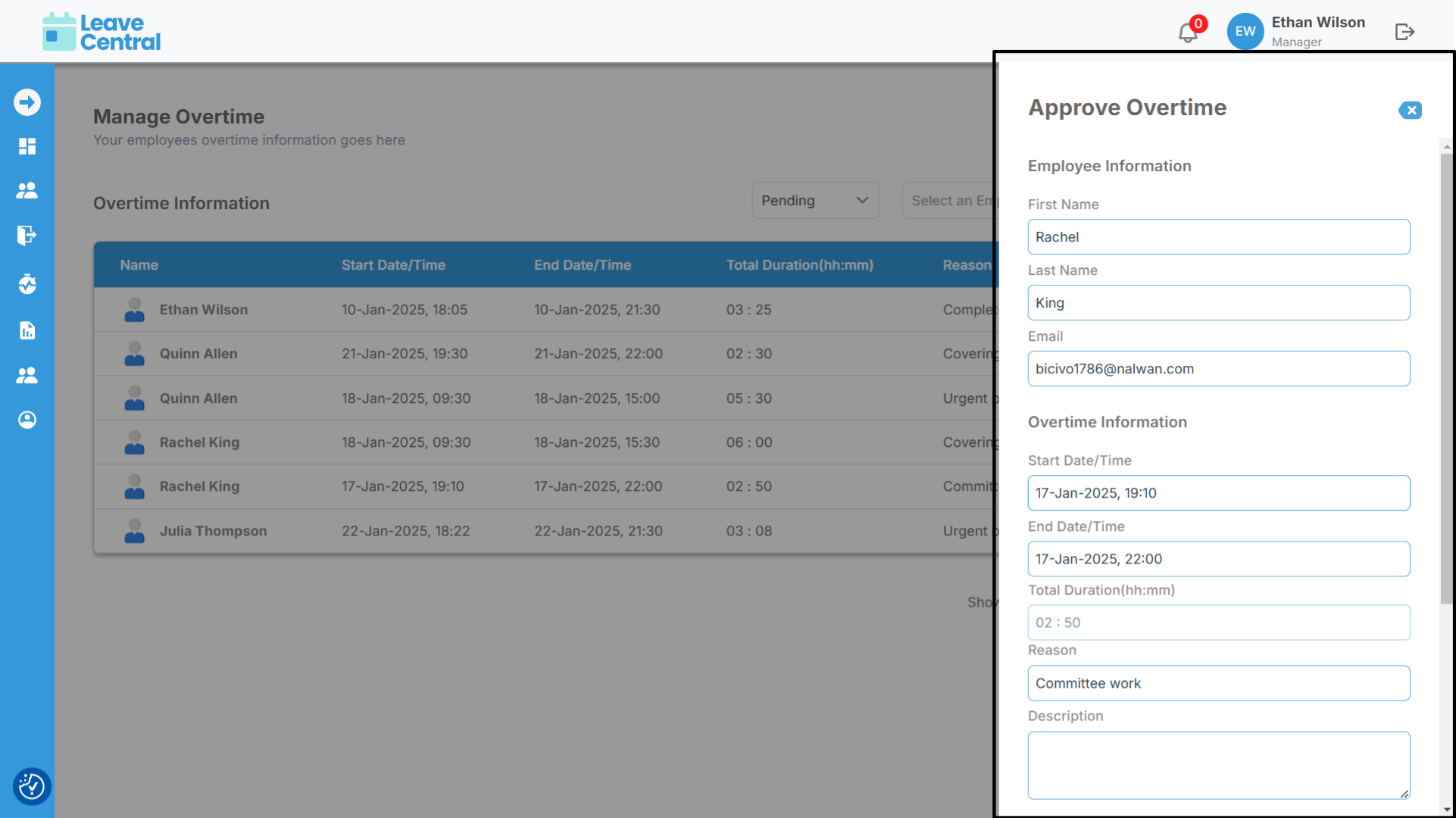1456x818 pixels.
Task: Open the reports document sidebar icon
Action: (27, 330)
